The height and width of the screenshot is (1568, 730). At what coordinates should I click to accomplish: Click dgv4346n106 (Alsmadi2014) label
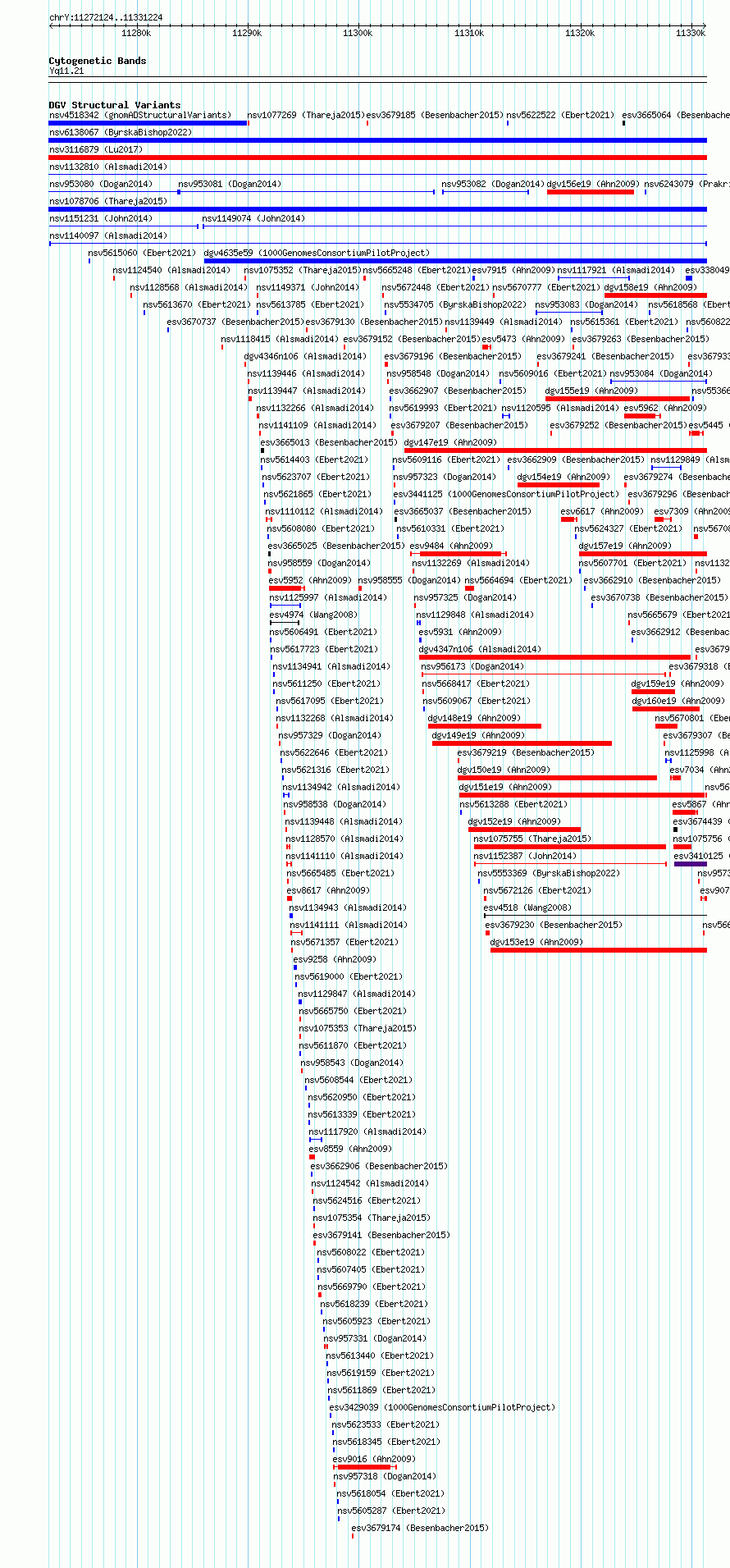tap(305, 356)
